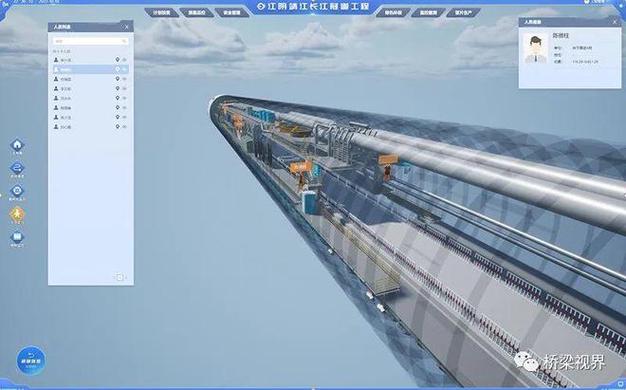The width and height of the screenshot is (626, 390).
Task: Toggle the orange walking-person personnel icon
Action: coord(17,215)
